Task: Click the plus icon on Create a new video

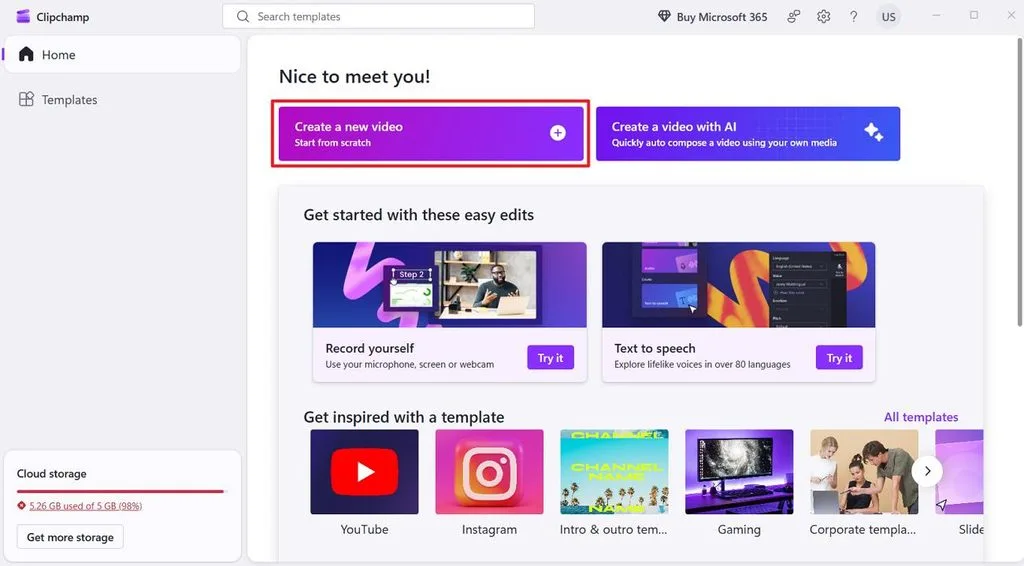Action: (558, 133)
